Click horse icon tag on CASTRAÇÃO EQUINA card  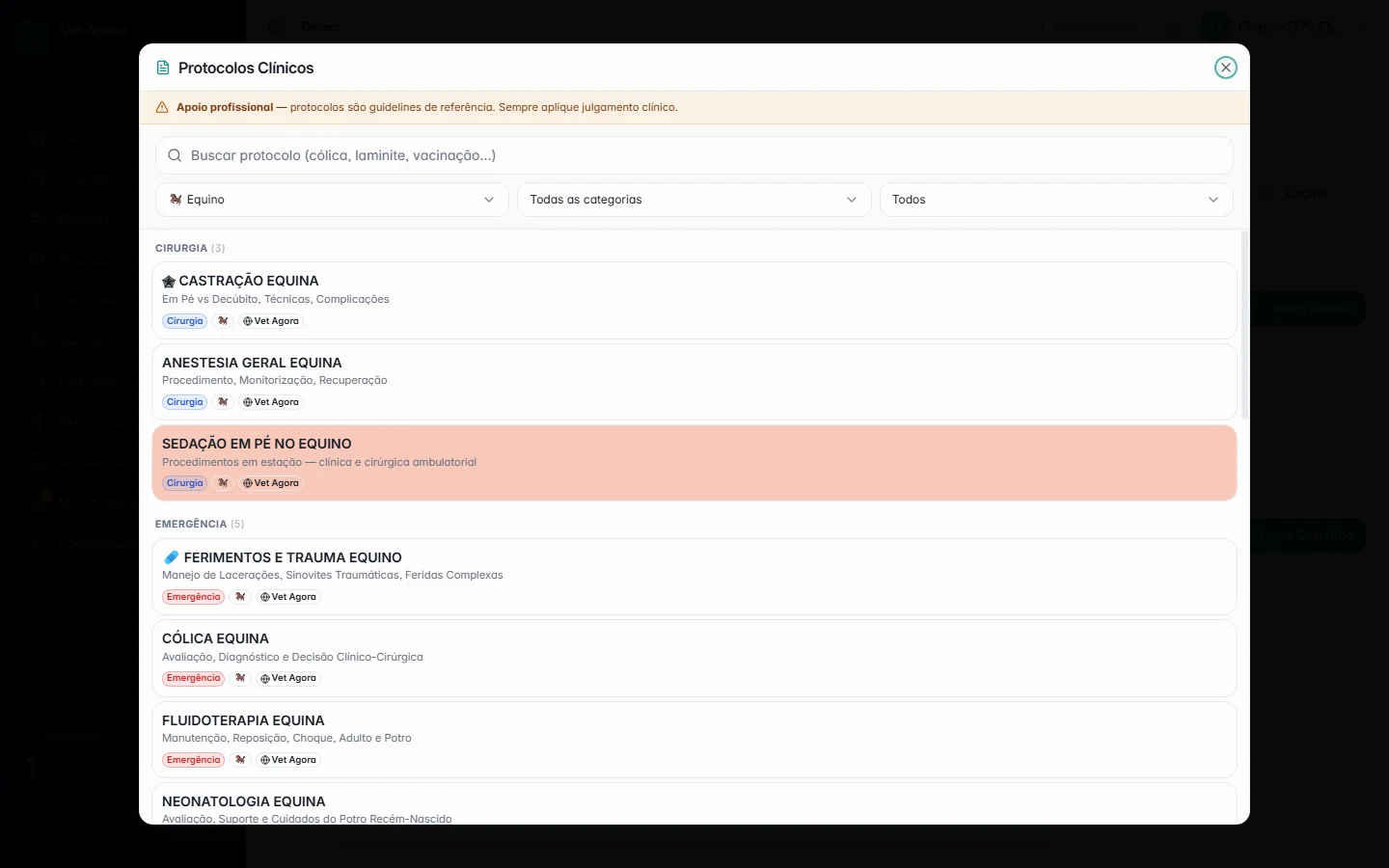(x=223, y=321)
